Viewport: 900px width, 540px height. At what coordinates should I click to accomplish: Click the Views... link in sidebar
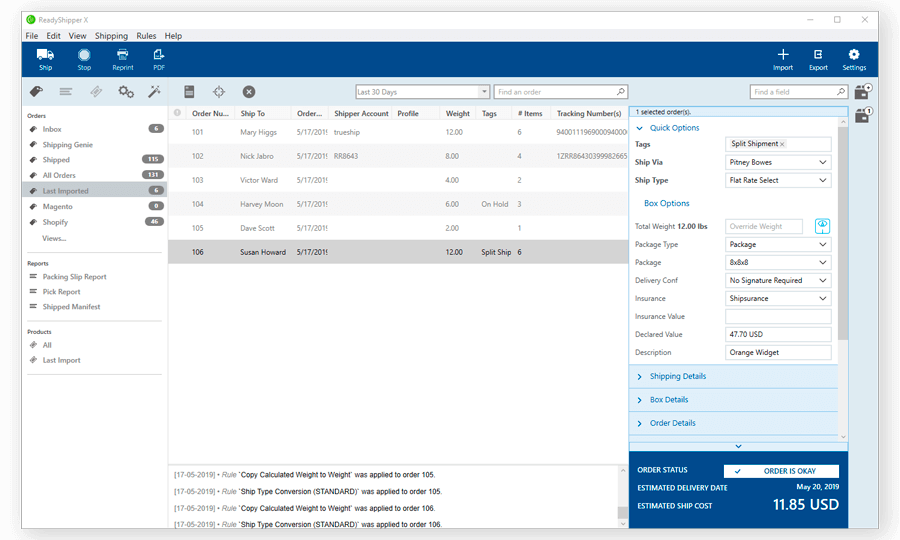(x=54, y=238)
